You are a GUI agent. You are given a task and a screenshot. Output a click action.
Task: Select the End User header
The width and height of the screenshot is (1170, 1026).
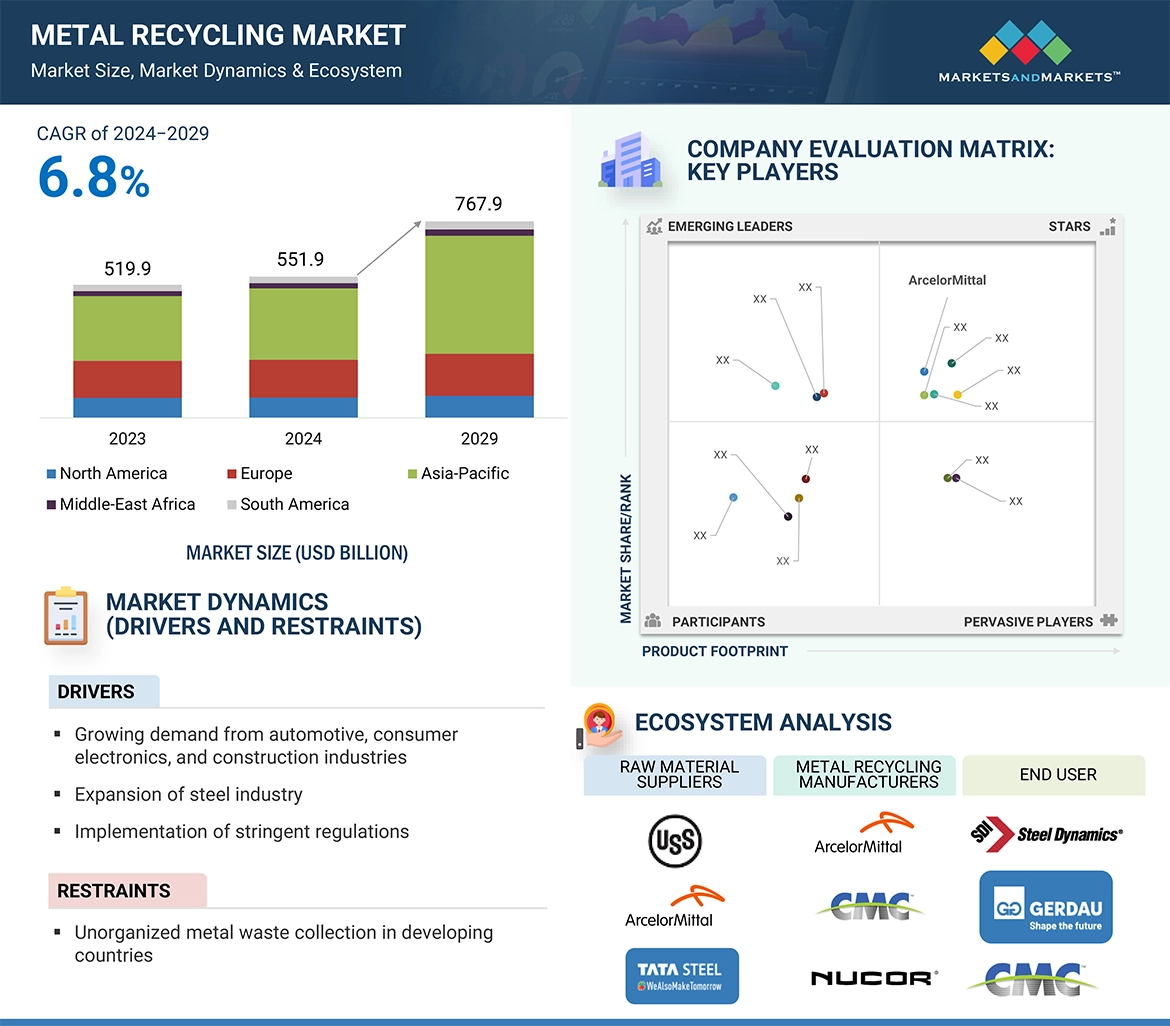click(x=1057, y=775)
